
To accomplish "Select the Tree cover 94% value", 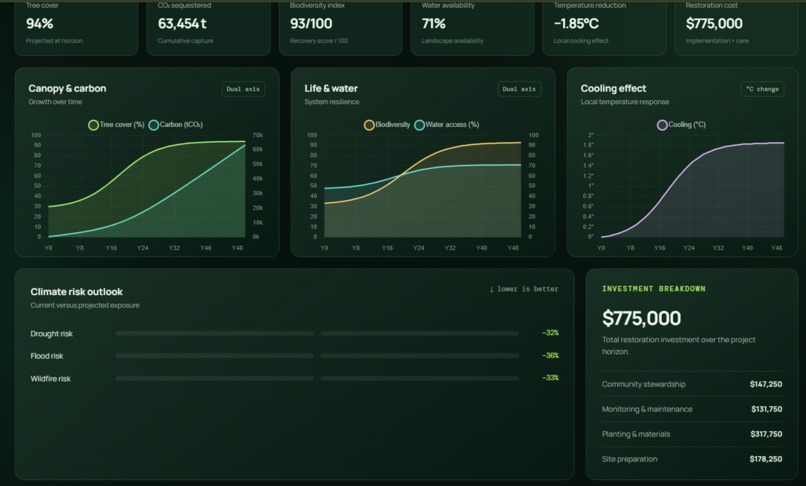I will click(40, 24).
